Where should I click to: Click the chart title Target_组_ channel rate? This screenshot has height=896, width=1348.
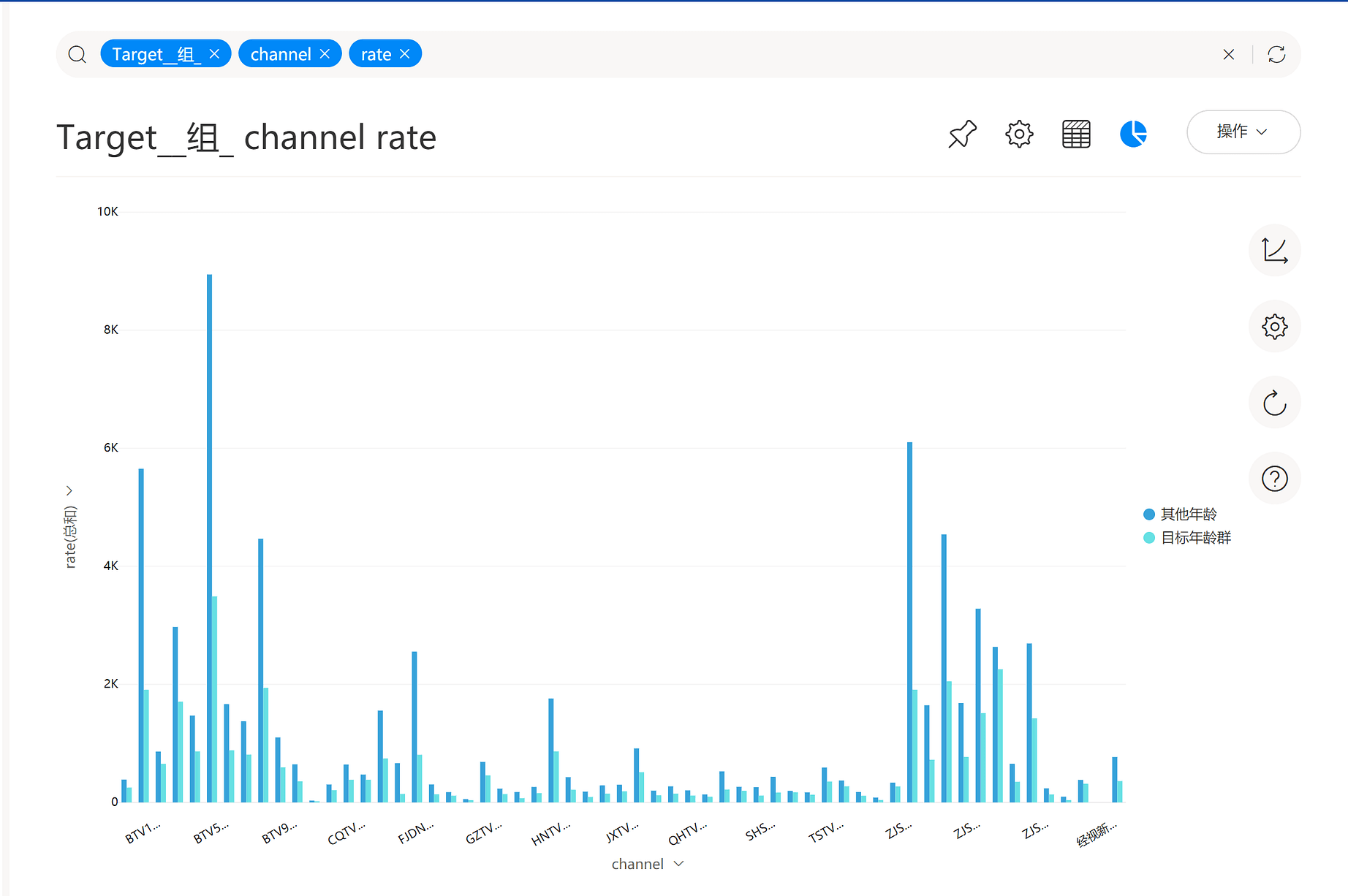[246, 137]
